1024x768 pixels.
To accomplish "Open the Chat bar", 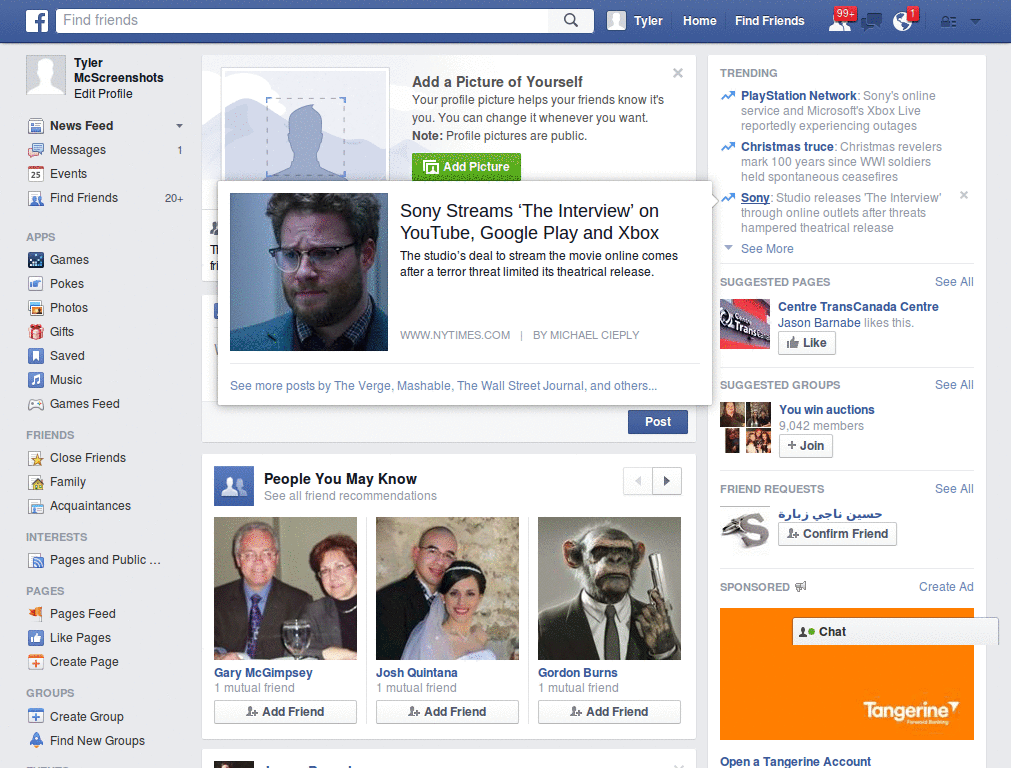I will [x=895, y=632].
